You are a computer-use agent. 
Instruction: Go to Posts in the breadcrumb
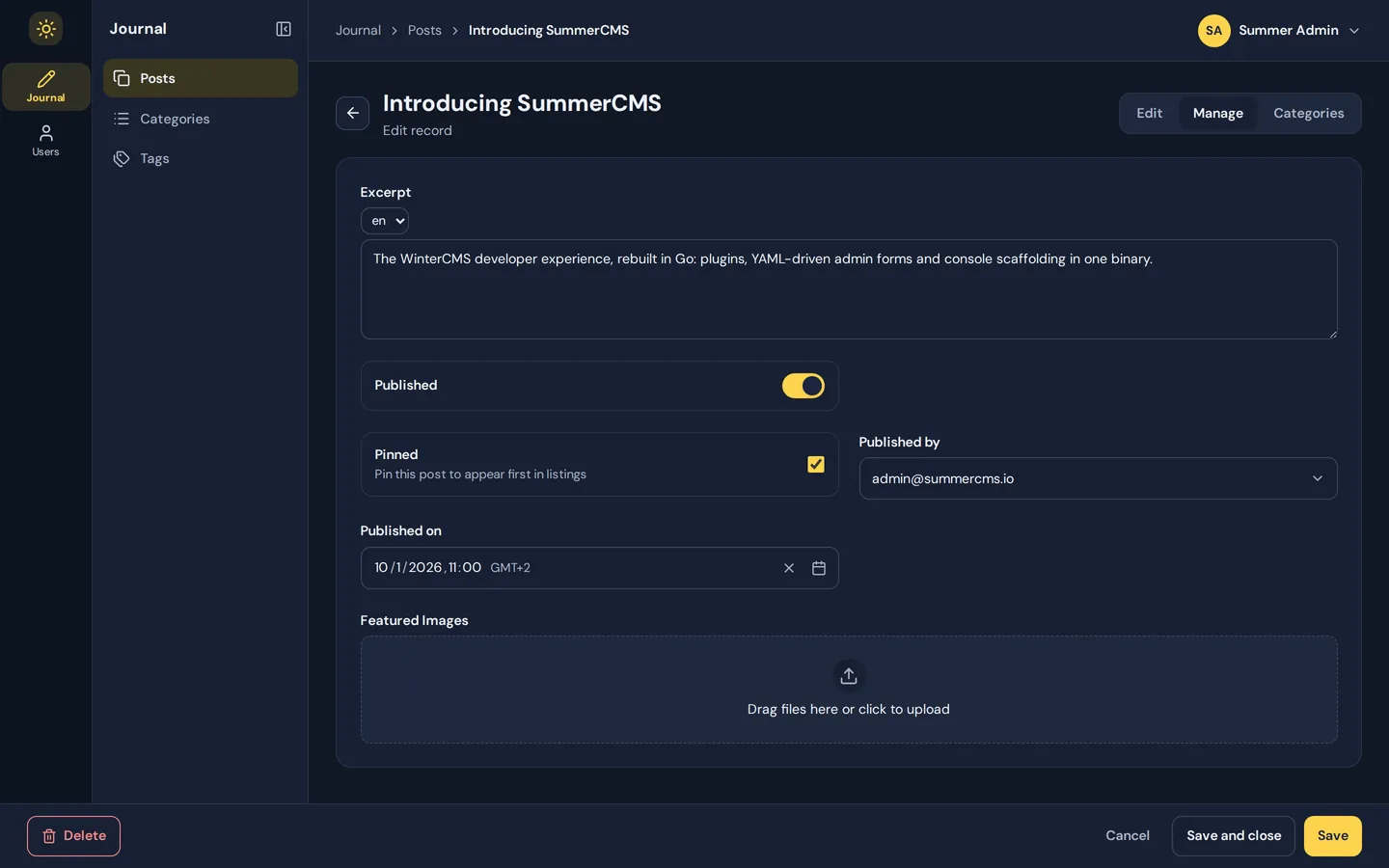tap(424, 30)
